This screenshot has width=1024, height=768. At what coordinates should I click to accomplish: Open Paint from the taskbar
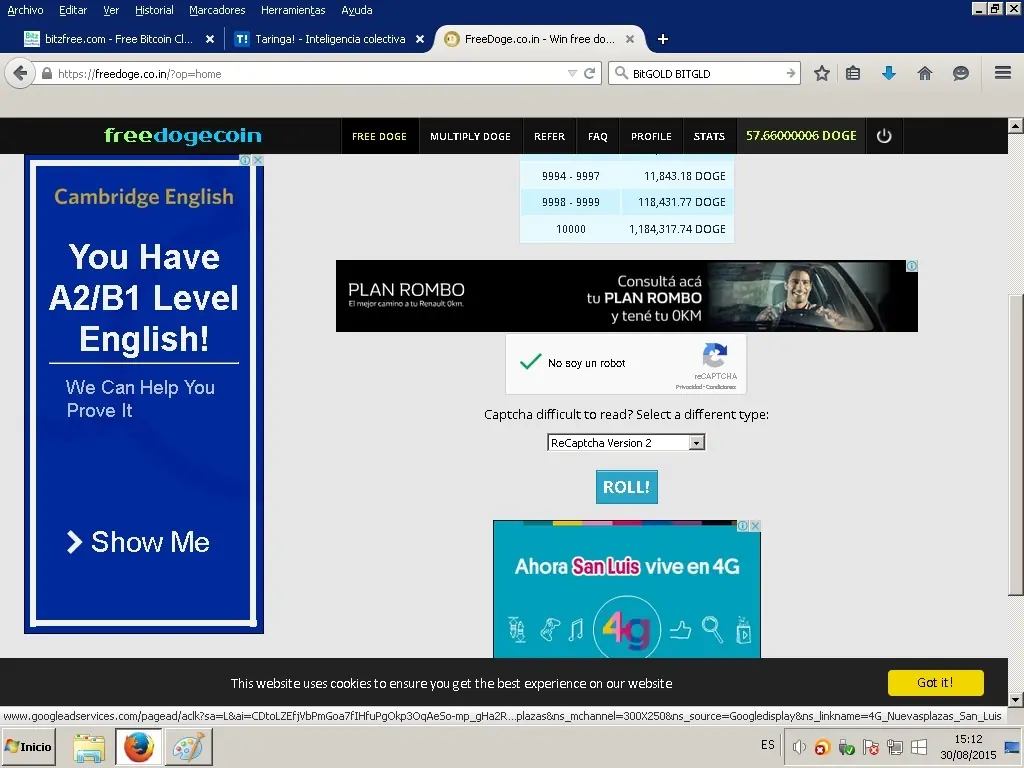coord(188,747)
